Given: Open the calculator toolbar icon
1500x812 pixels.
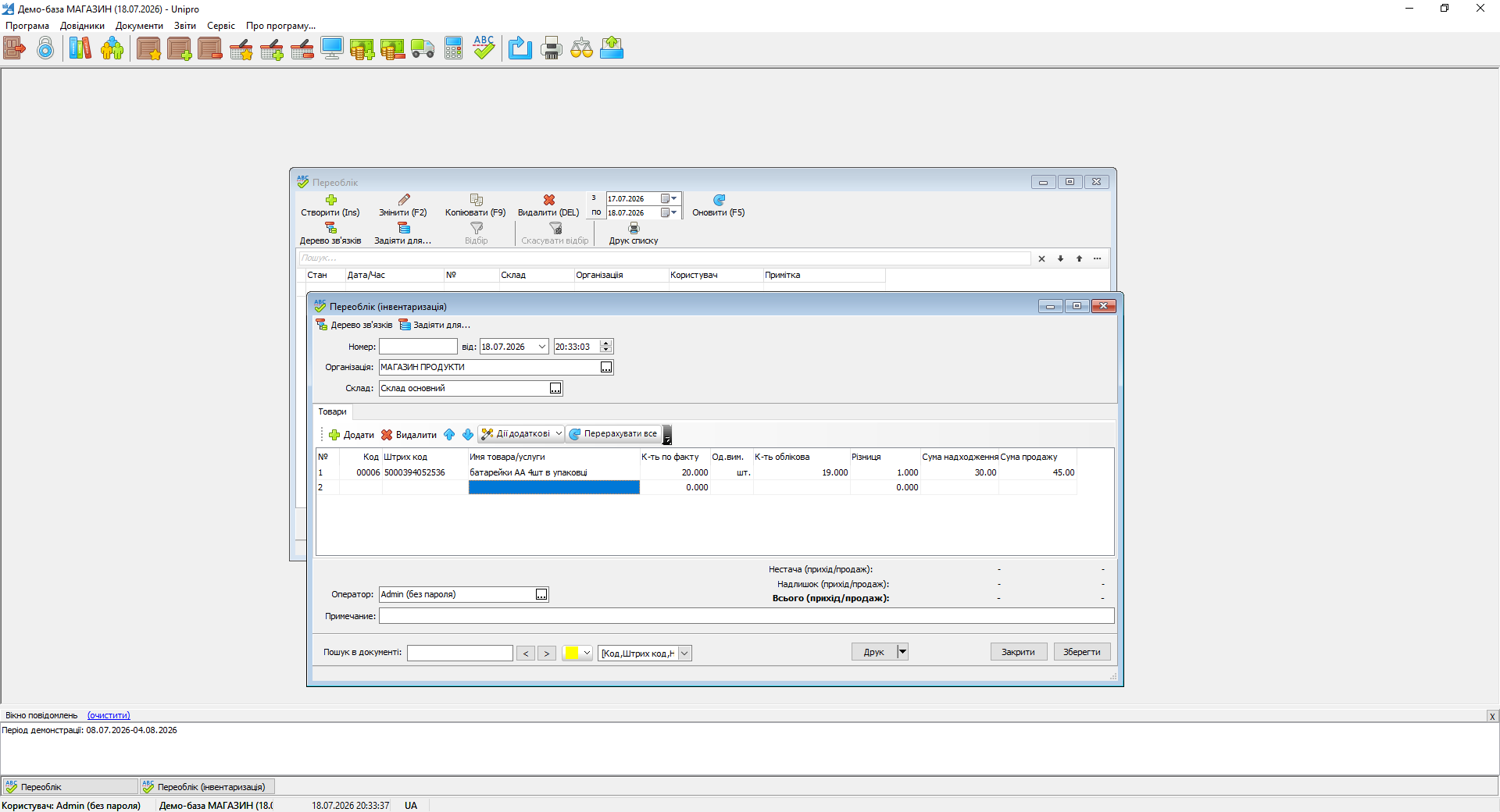Looking at the screenshot, I should [x=454, y=48].
